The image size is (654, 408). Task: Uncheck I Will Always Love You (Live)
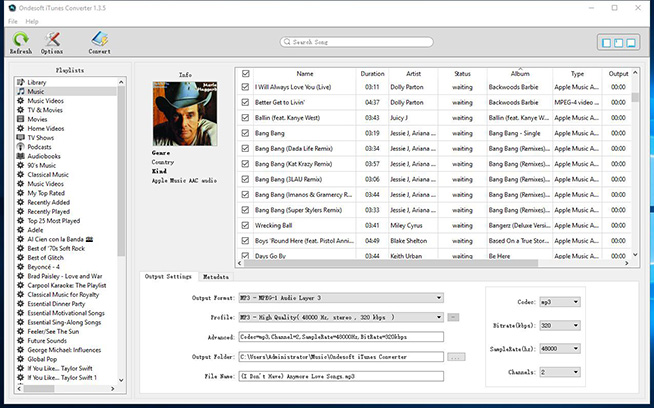tap(245, 87)
